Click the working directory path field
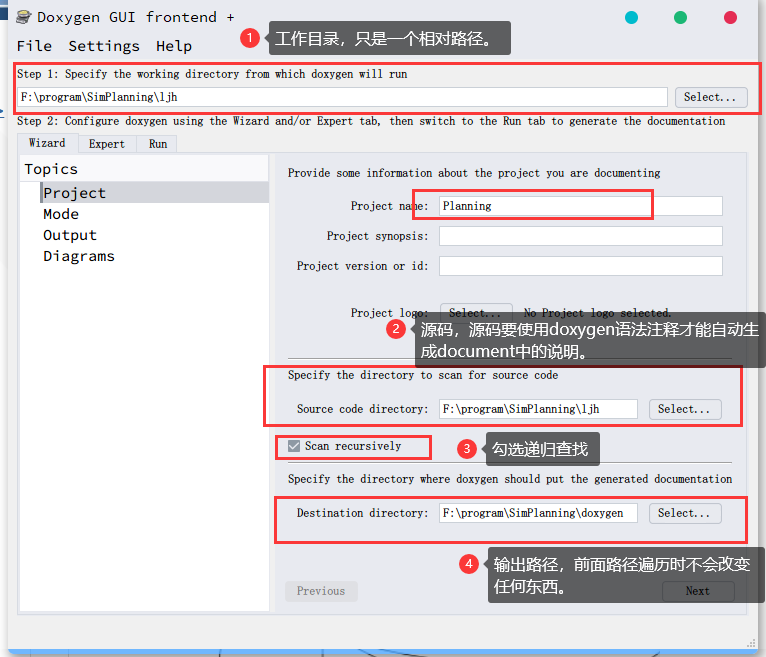This screenshot has height=657, width=766. pyautogui.click(x=342, y=97)
